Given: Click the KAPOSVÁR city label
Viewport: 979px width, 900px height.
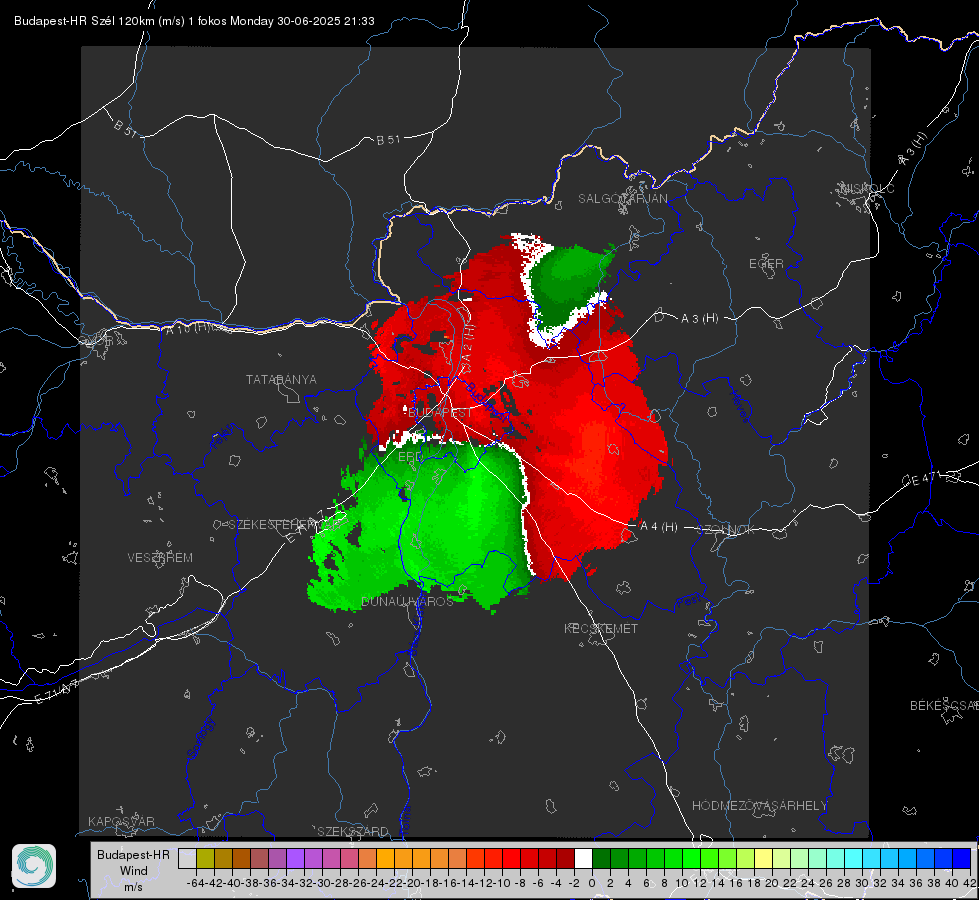Looking at the screenshot, I should (x=121, y=821).
